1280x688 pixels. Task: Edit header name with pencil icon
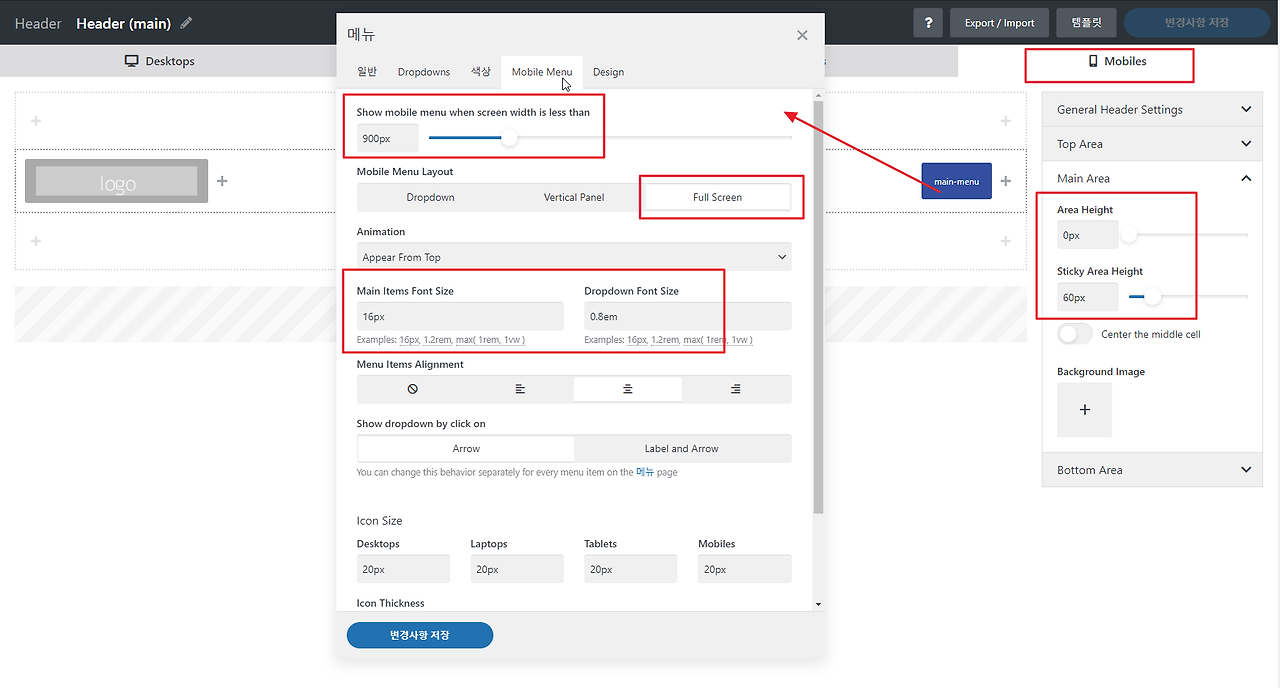(186, 23)
